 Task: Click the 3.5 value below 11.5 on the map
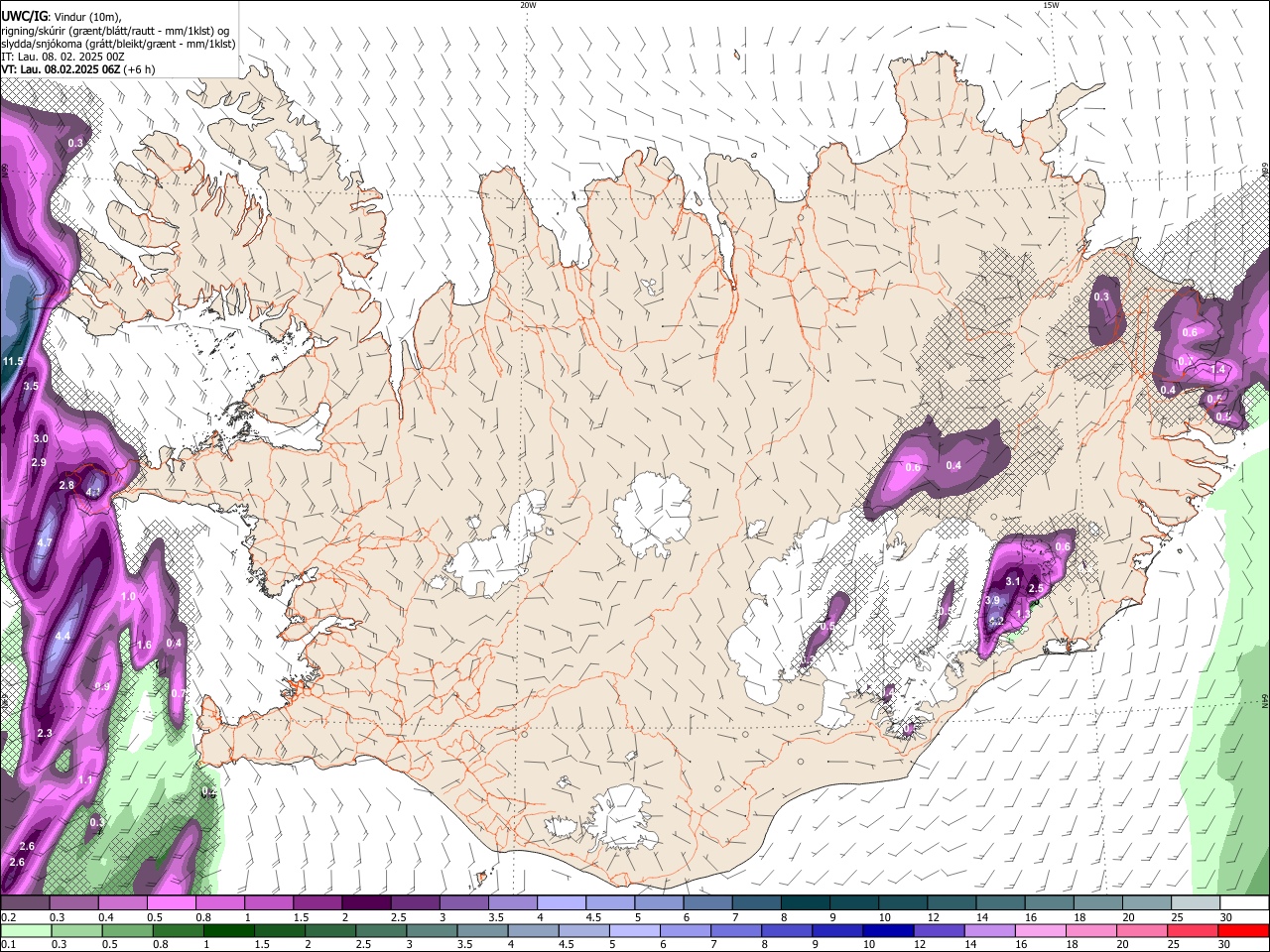click(31, 386)
